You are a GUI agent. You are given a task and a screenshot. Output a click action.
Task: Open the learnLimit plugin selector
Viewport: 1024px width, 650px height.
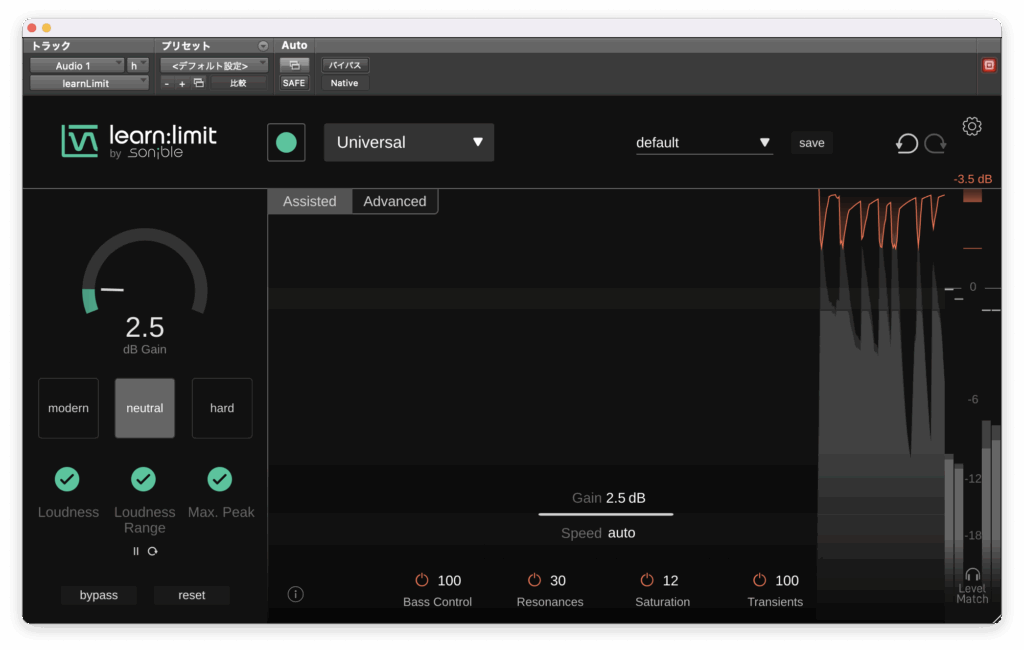click(89, 83)
